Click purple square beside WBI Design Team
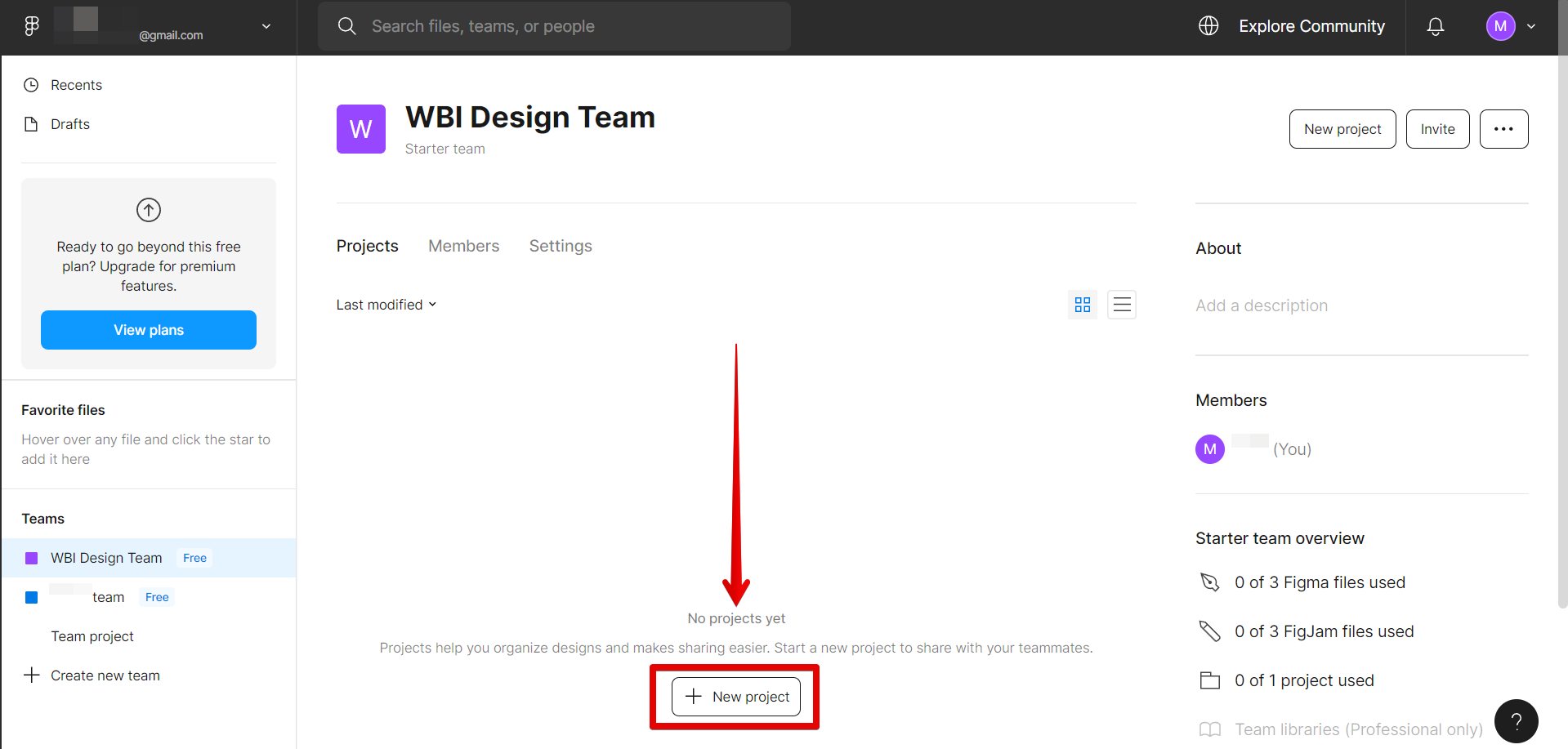The height and width of the screenshot is (749, 1568). coord(32,559)
